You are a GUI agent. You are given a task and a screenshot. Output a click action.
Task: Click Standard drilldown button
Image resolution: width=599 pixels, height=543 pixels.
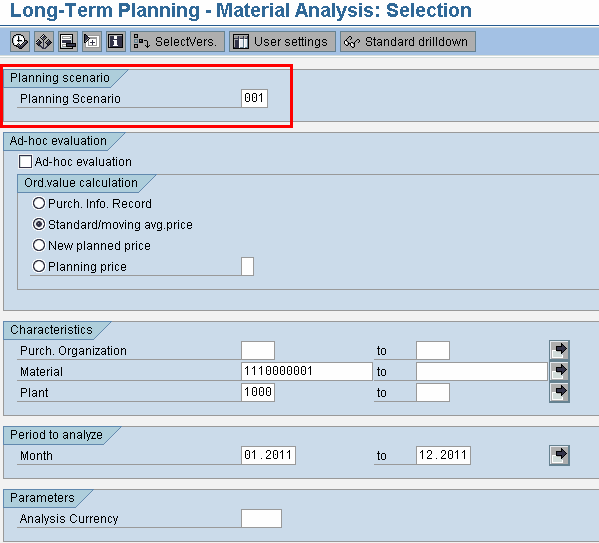coord(408,41)
